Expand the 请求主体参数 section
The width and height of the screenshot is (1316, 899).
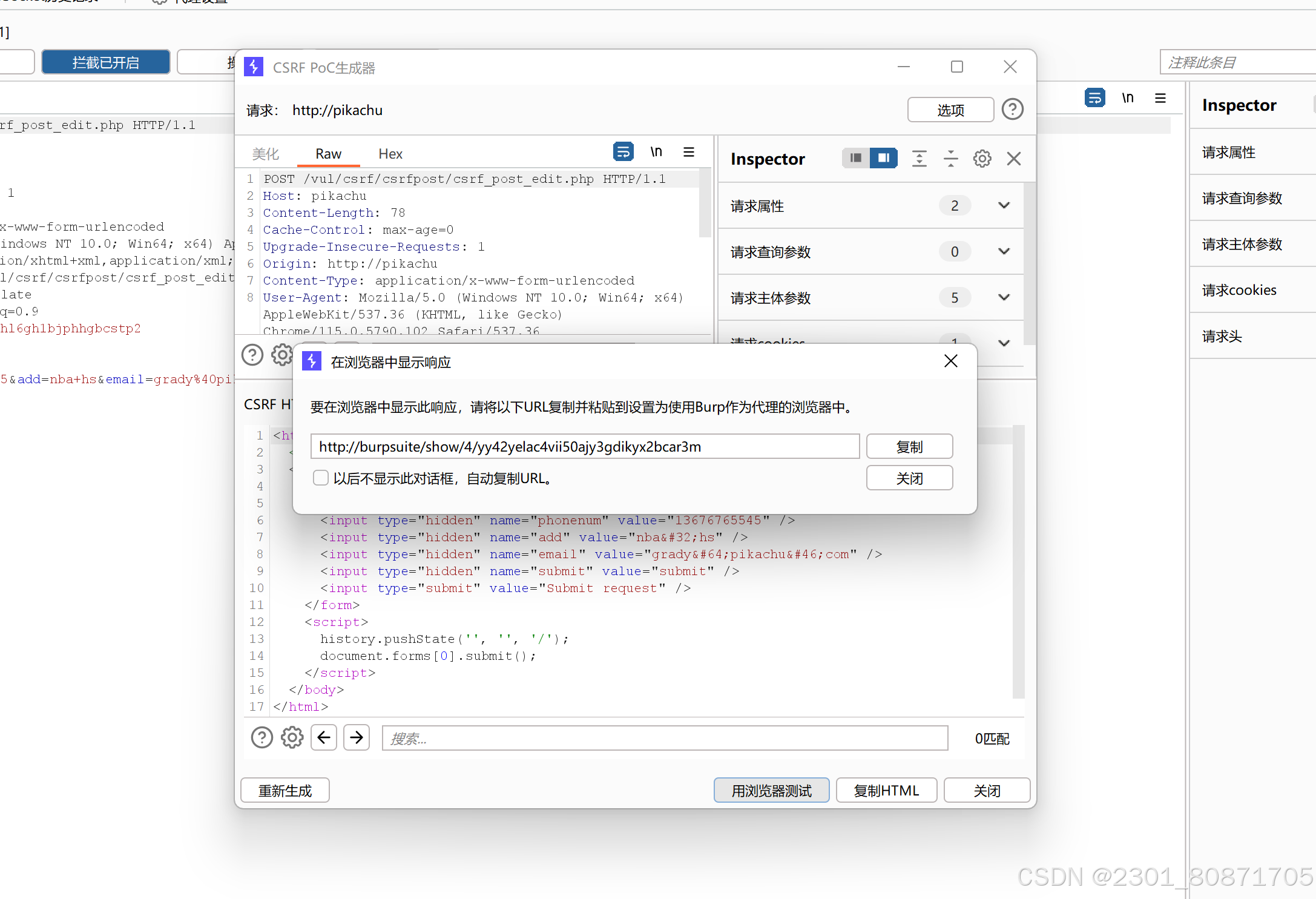(1004, 298)
